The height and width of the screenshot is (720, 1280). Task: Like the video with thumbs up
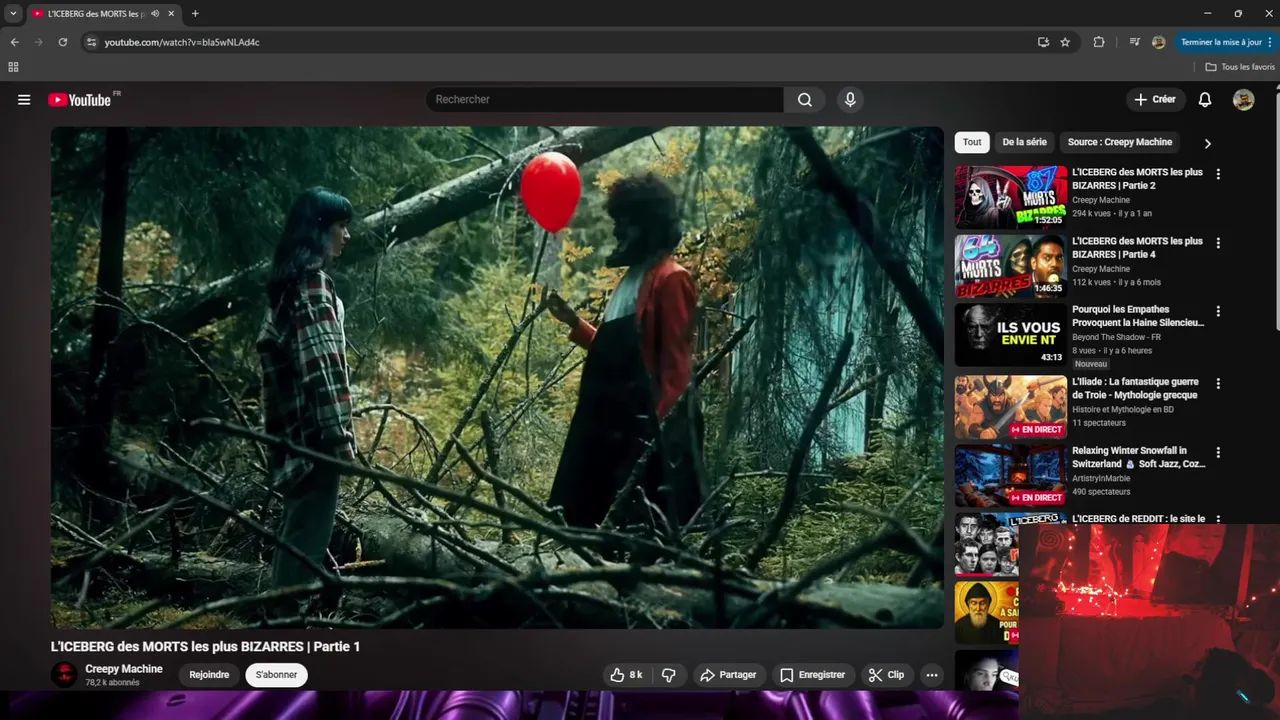point(626,675)
